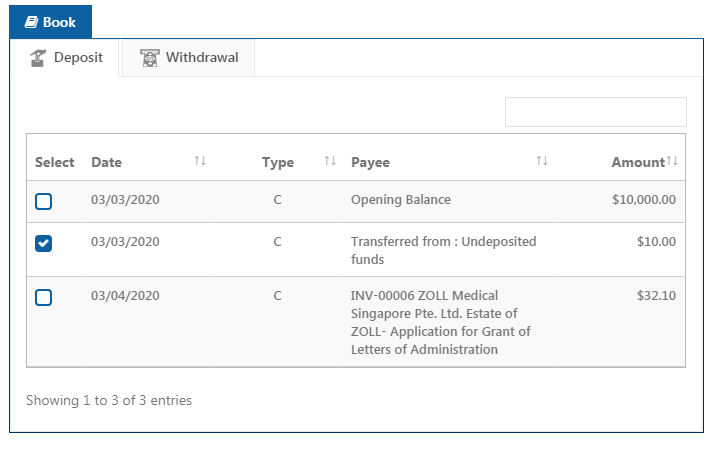Focus the table search input field

[x=596, y=112]
